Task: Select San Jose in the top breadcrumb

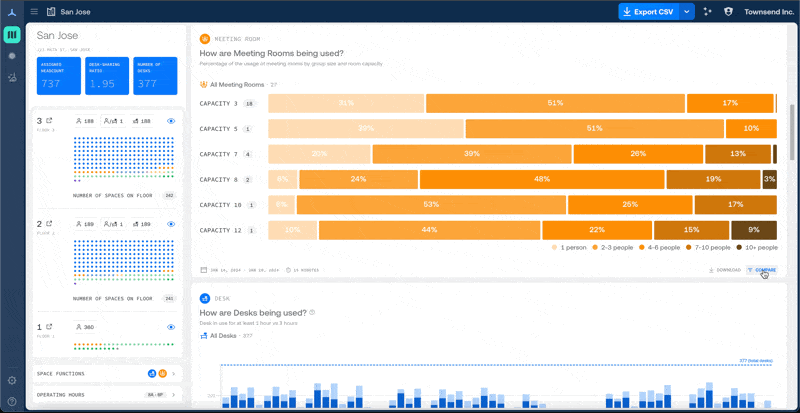Action: [74, 12]
